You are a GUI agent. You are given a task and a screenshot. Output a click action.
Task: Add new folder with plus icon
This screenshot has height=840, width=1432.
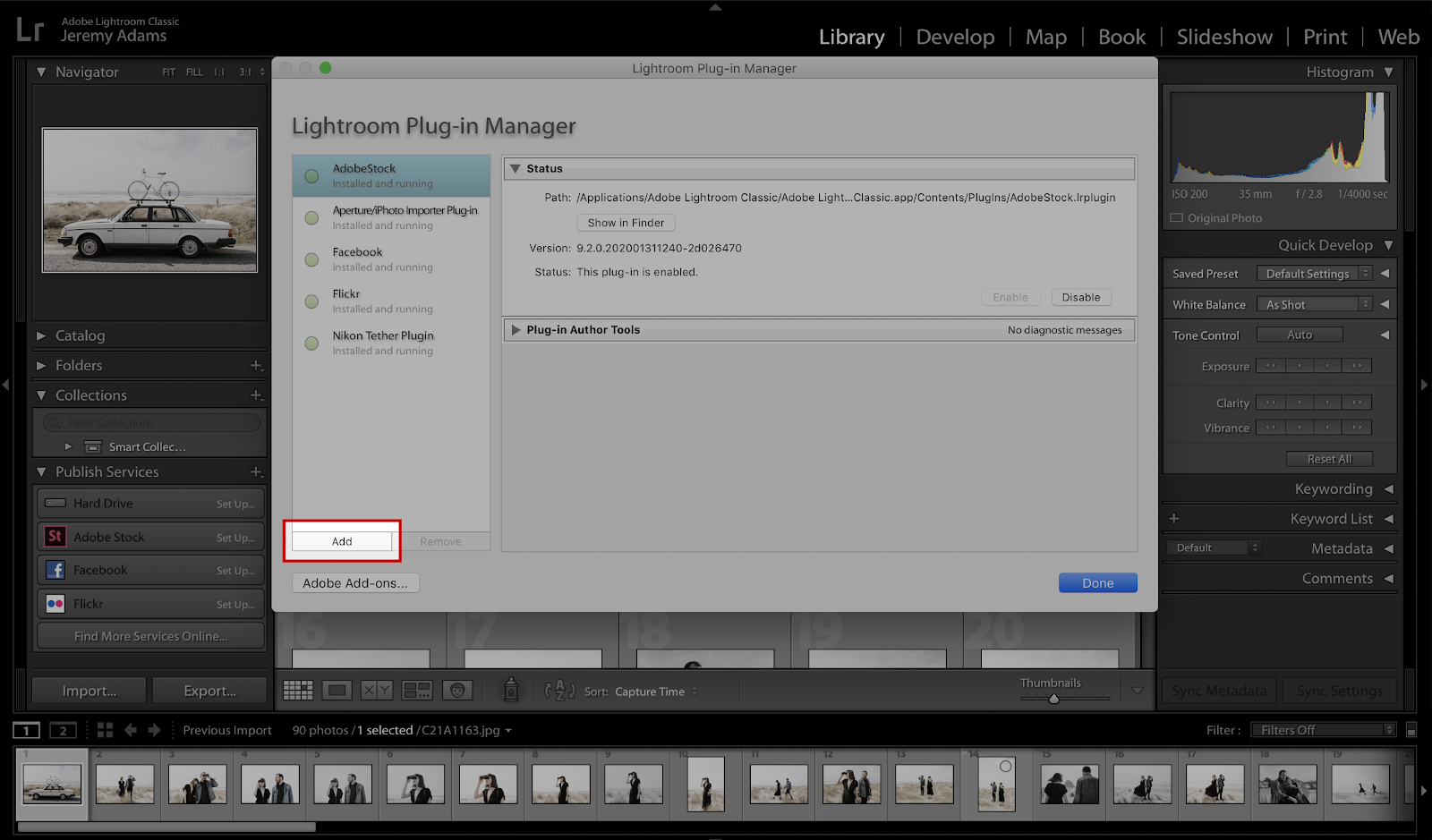pyautogui.click(x=257, y=365)
